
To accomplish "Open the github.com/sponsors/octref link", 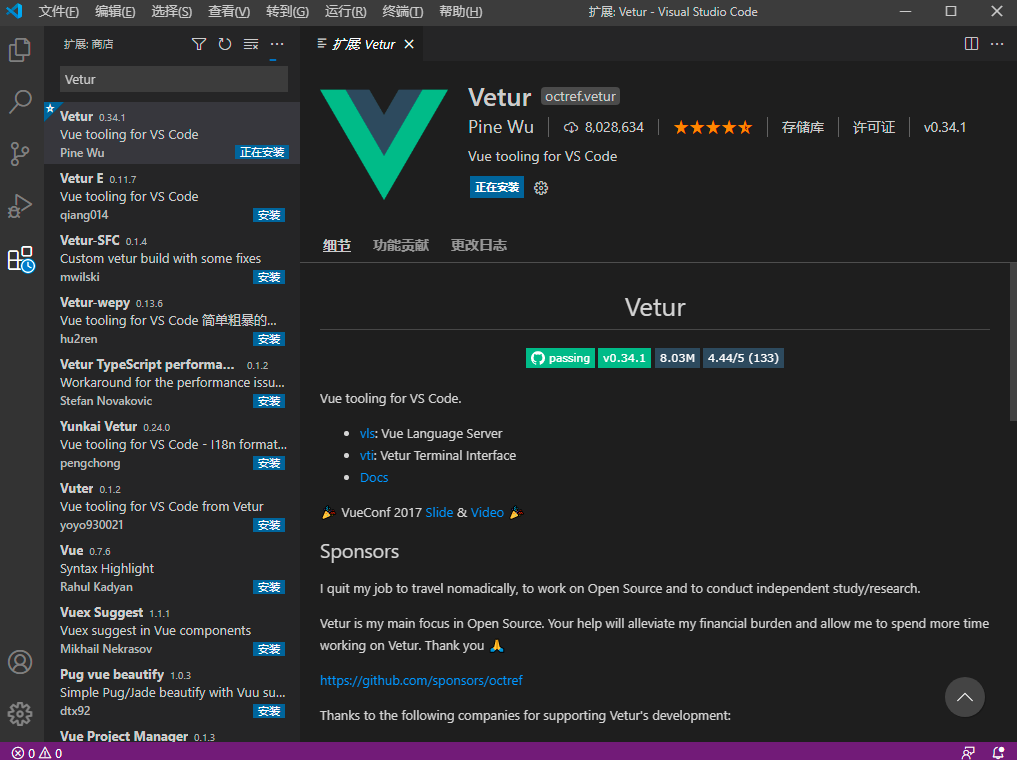I will pyautogui.click(x=421, y=680).
